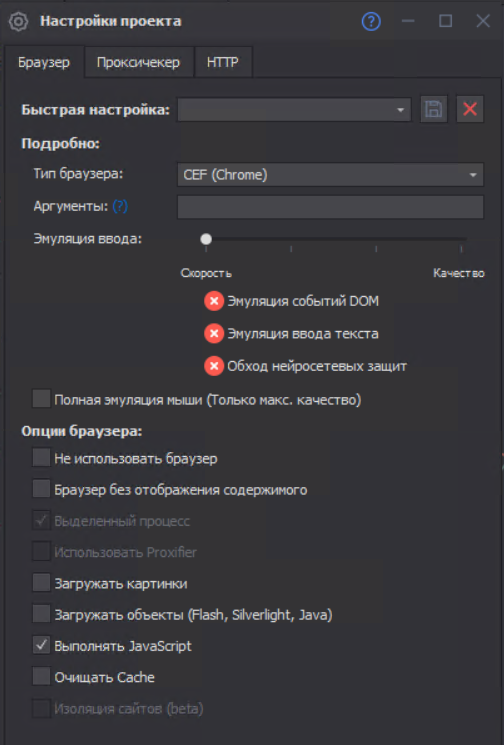Click red cross beside Эмуляция ввода текста
The height and width of the screenshot is (745, 504).
pyautogui.click(x=214, y=334)
